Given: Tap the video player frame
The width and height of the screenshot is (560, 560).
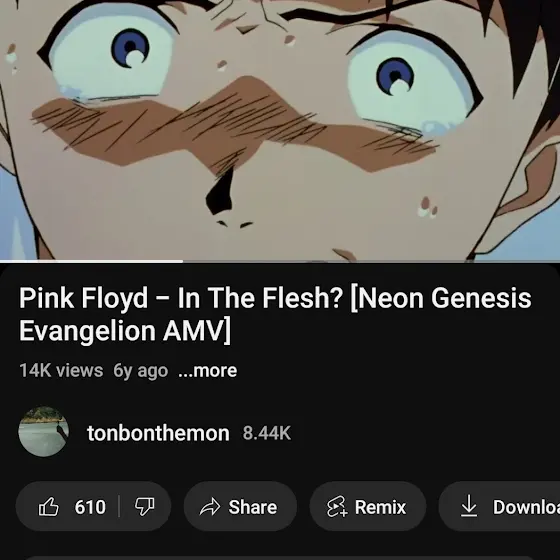Looking at the screenshot, I should point(280,130).
